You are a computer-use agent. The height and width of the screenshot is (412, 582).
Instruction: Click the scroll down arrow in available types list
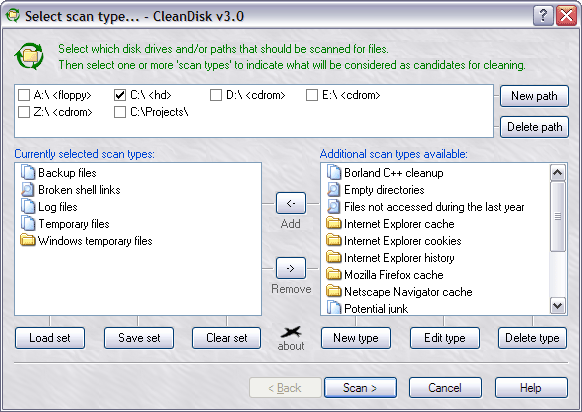(x=558, y=306)
